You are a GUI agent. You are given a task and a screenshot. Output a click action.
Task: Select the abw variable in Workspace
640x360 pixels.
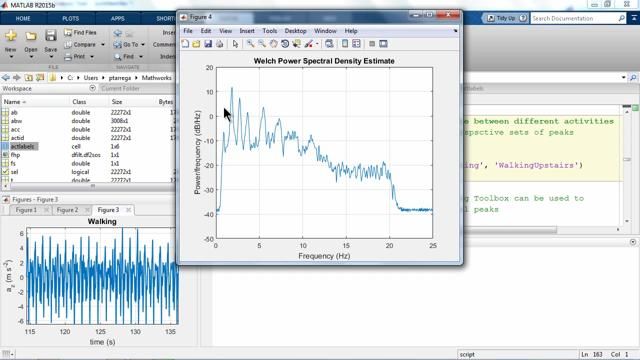point(88,121)
